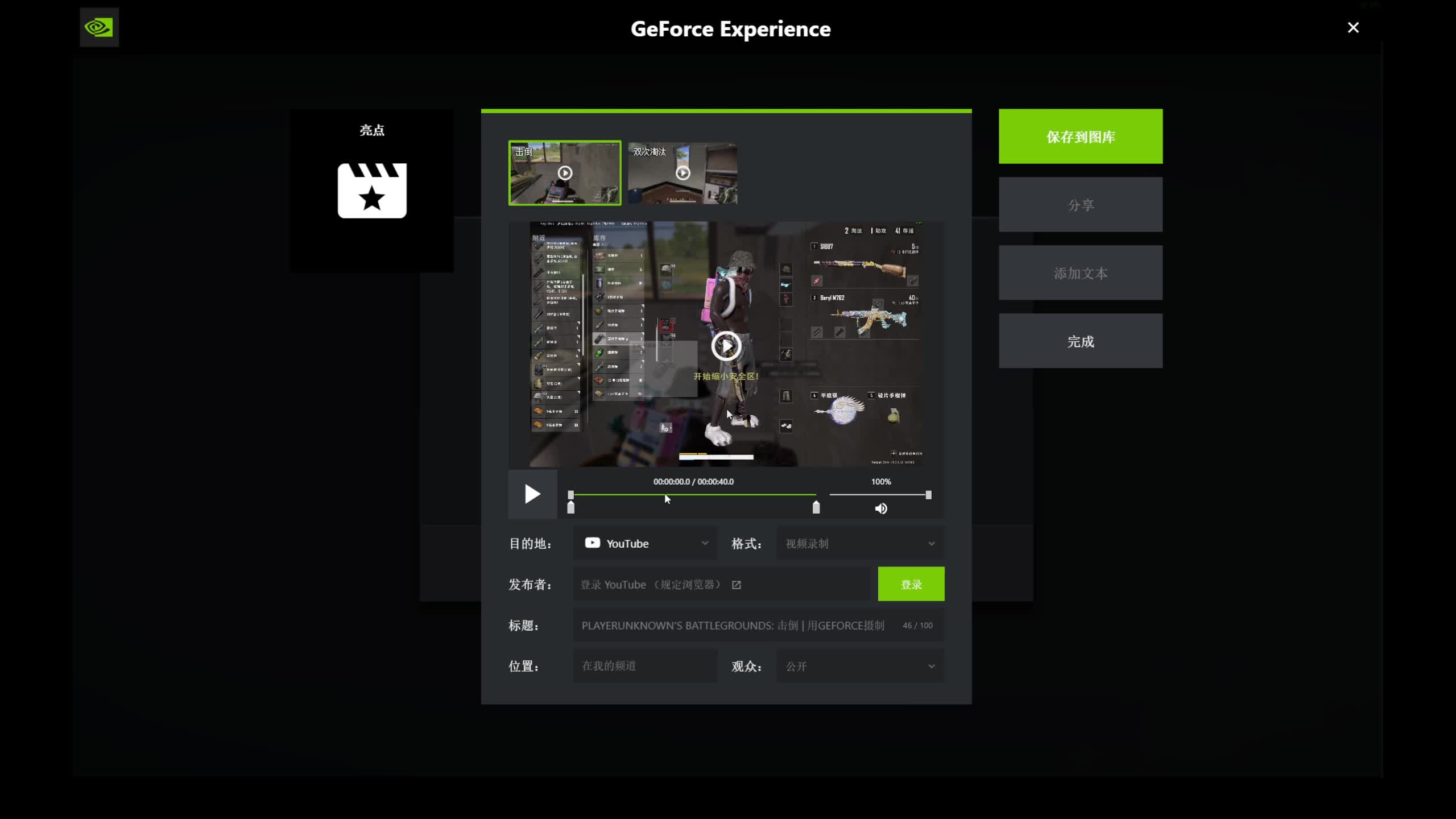The image size is (1456, 819).
Task: Click the green 登录 login button
Action: (x=911, y=584)
